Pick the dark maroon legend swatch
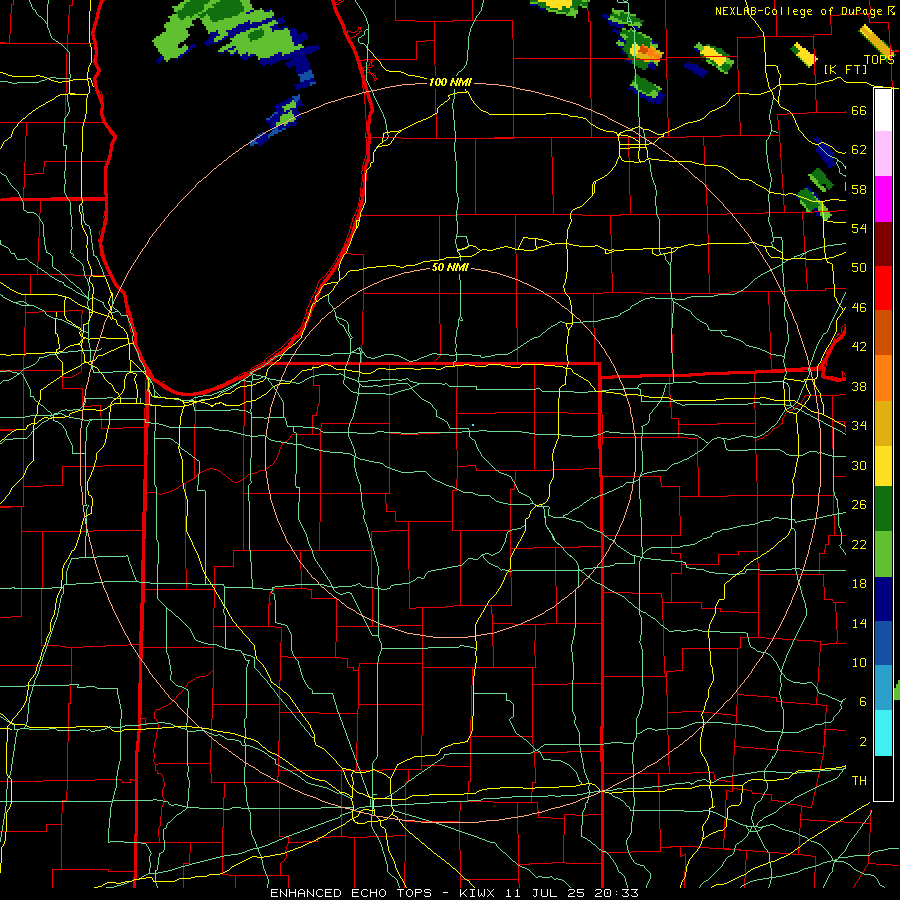 tap(883, 244)
